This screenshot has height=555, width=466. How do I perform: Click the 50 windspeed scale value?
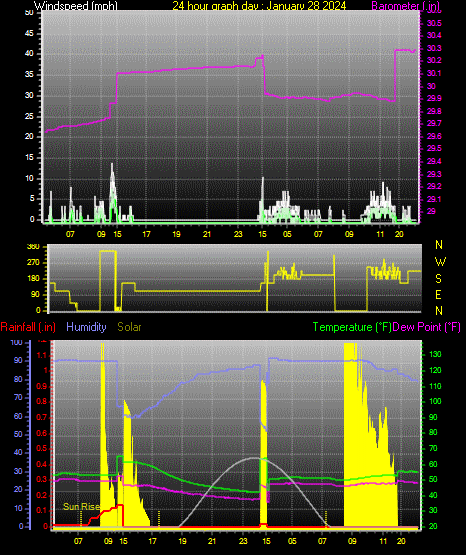(x=29, y=13)
